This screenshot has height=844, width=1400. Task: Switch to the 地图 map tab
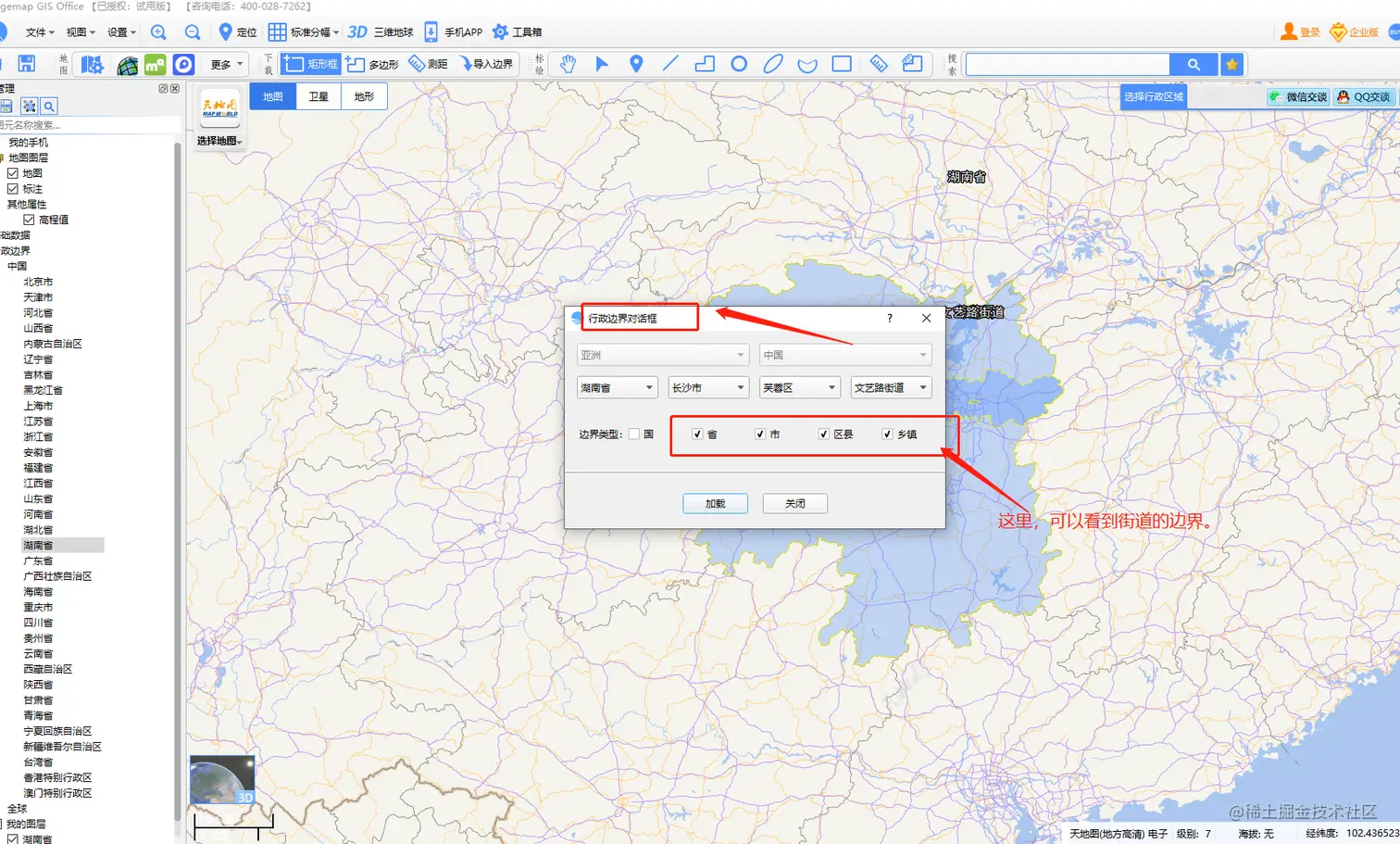272,96
